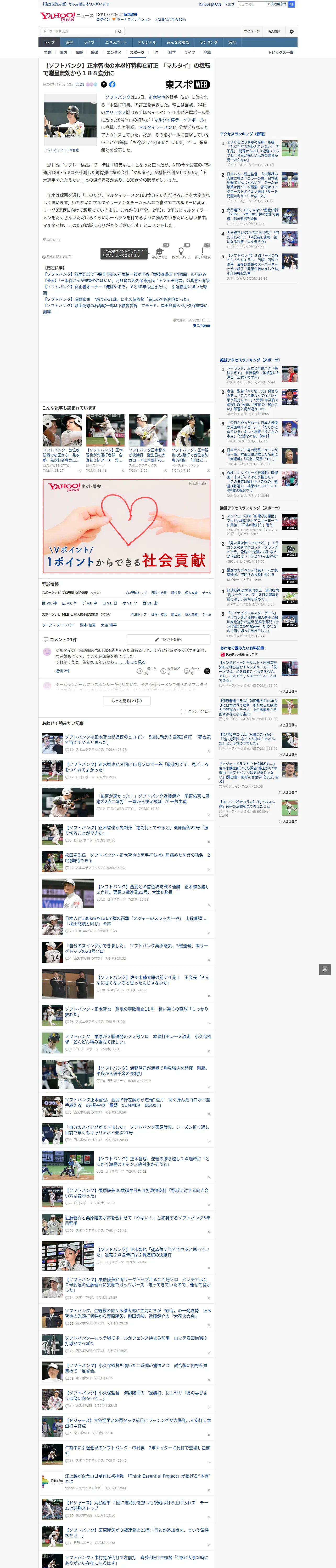Viewport: 336px width, 1568px height.
Task: Share the article on Facebook
Action: coord(112,85)
